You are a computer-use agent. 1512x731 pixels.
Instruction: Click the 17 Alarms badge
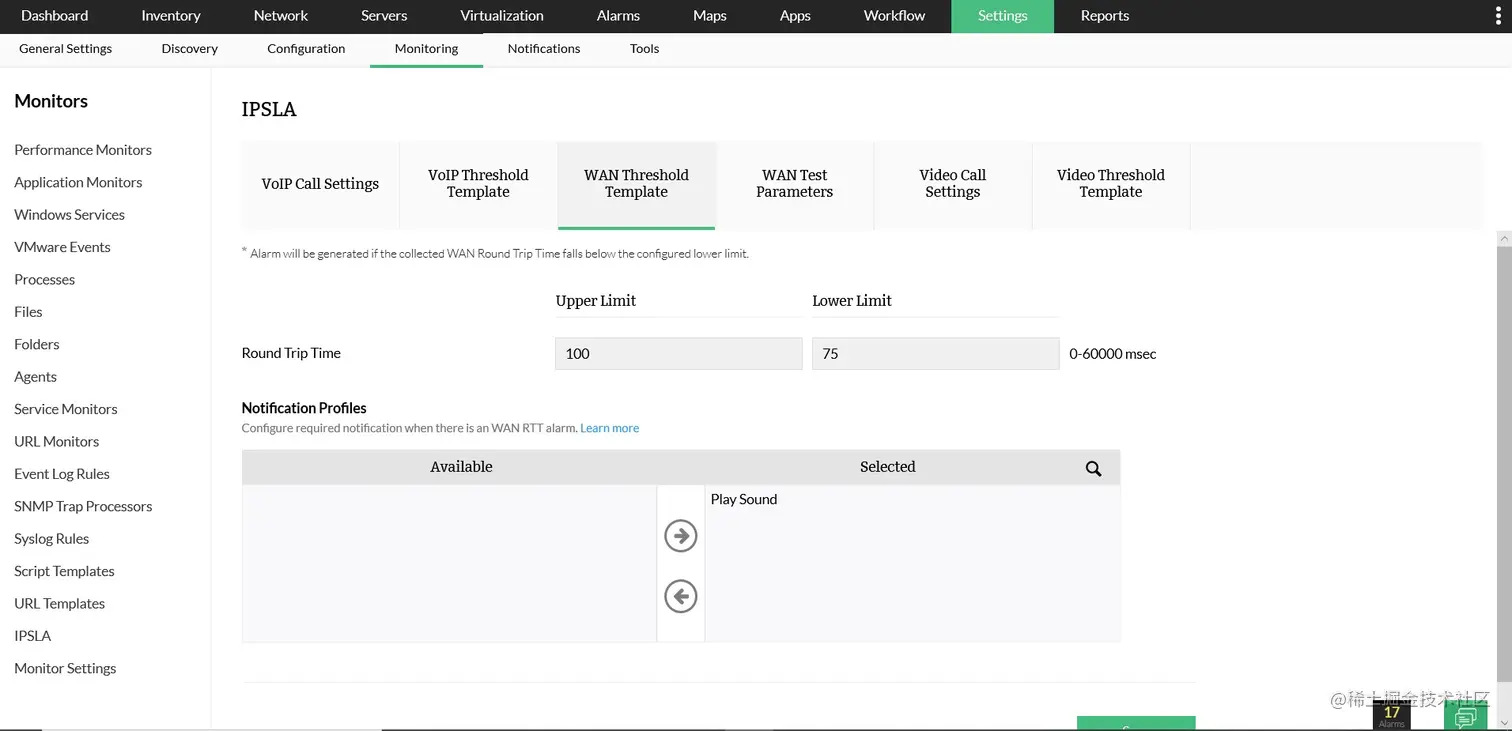click(1391, 712)
